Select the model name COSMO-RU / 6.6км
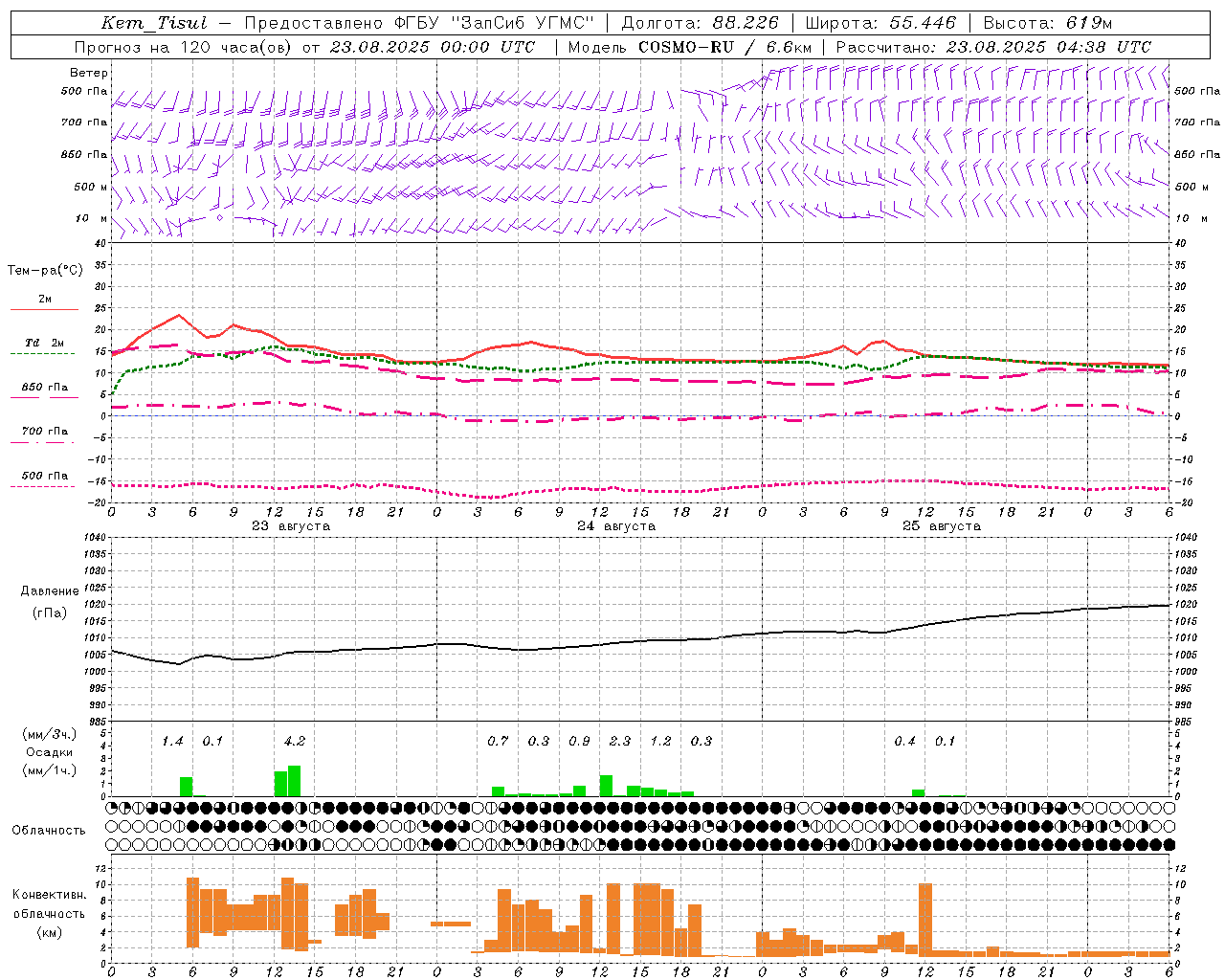 (725, 47)
